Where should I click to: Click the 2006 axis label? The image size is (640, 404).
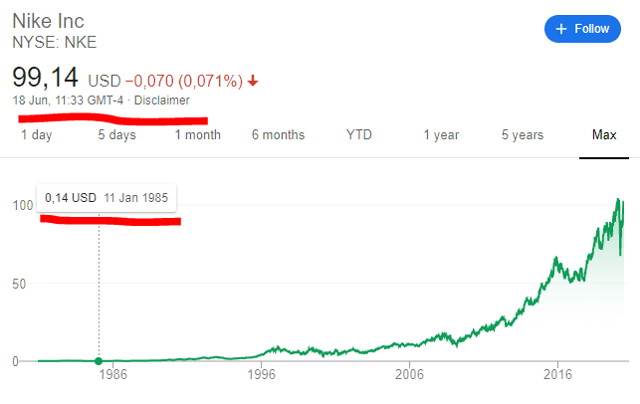coord(409,374)
